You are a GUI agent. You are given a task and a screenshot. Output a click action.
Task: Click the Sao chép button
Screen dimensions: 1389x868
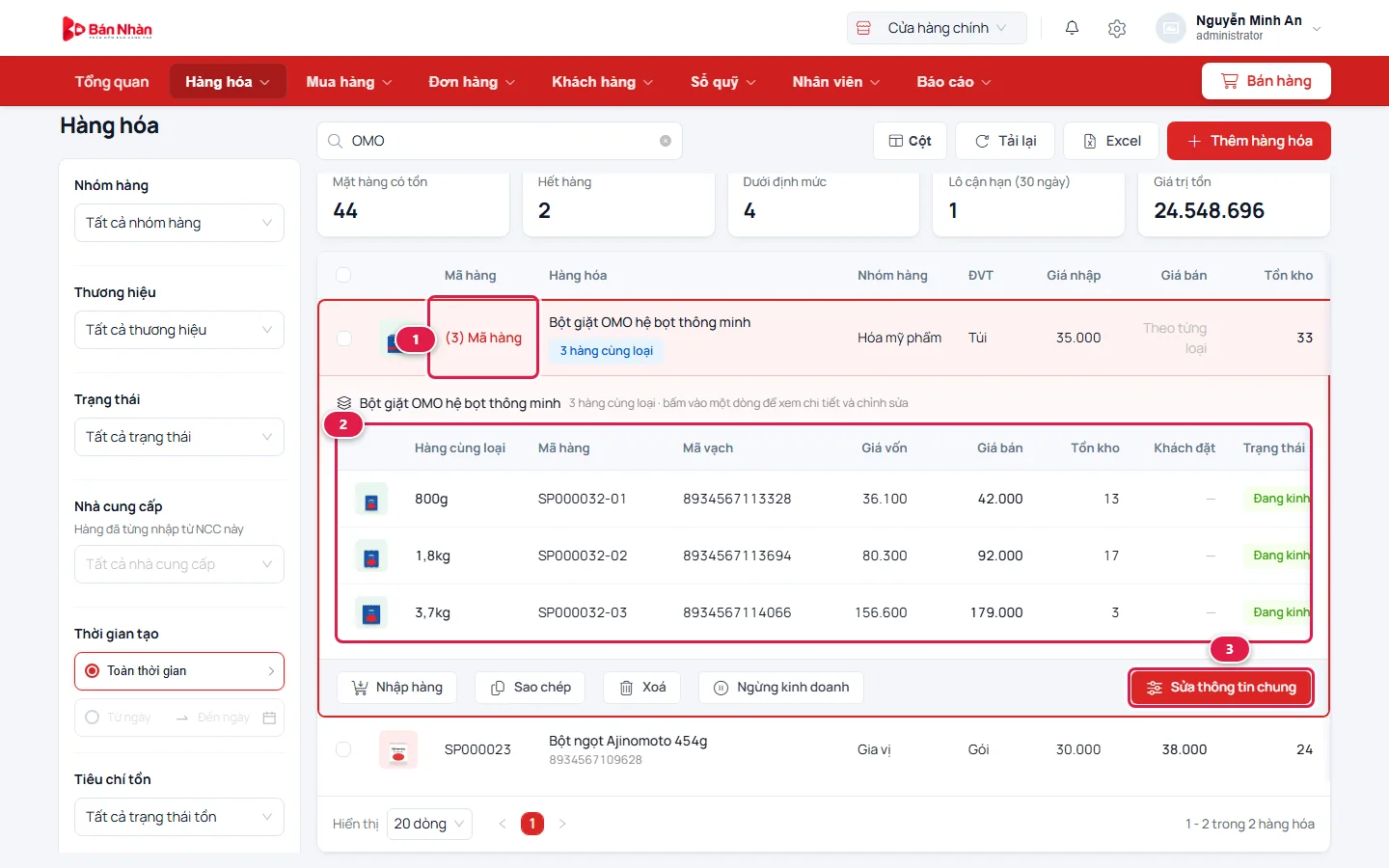coord(531,688)
